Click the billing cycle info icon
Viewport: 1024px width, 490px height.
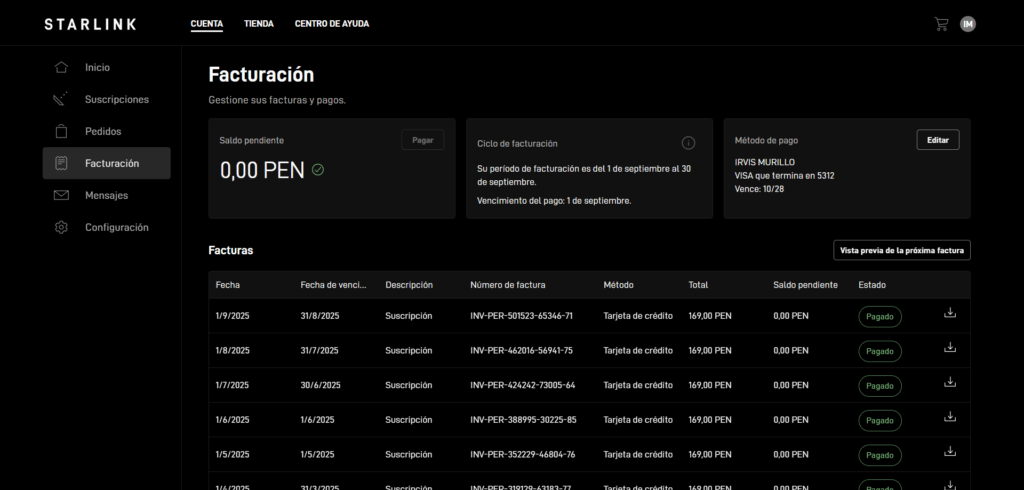click(688, 143)
